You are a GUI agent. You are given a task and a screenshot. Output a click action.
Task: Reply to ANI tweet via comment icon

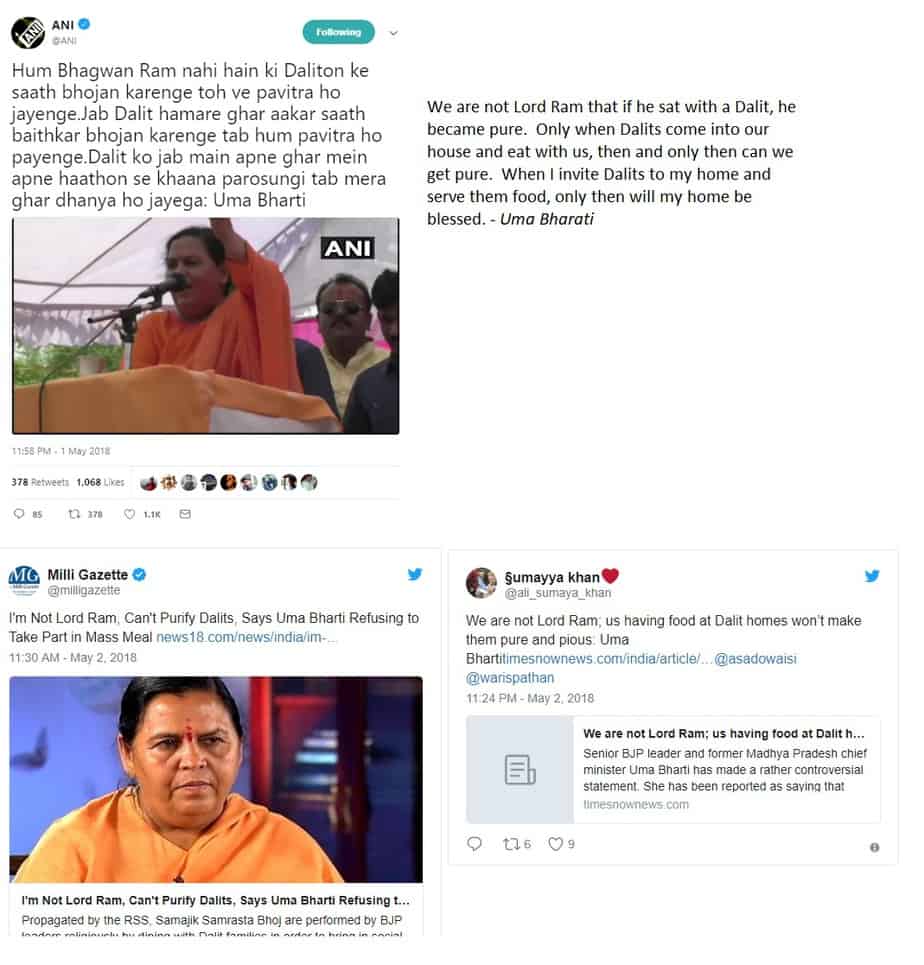point(19,514)
